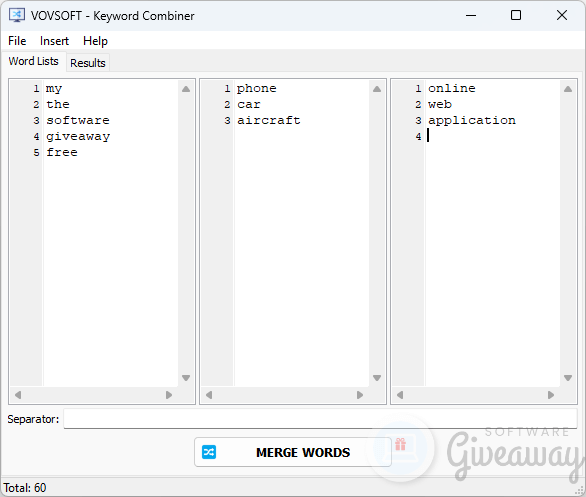Click scroll left arrow in first word list
This screenshot has height=497, width=586.
(x=18, y=395)
